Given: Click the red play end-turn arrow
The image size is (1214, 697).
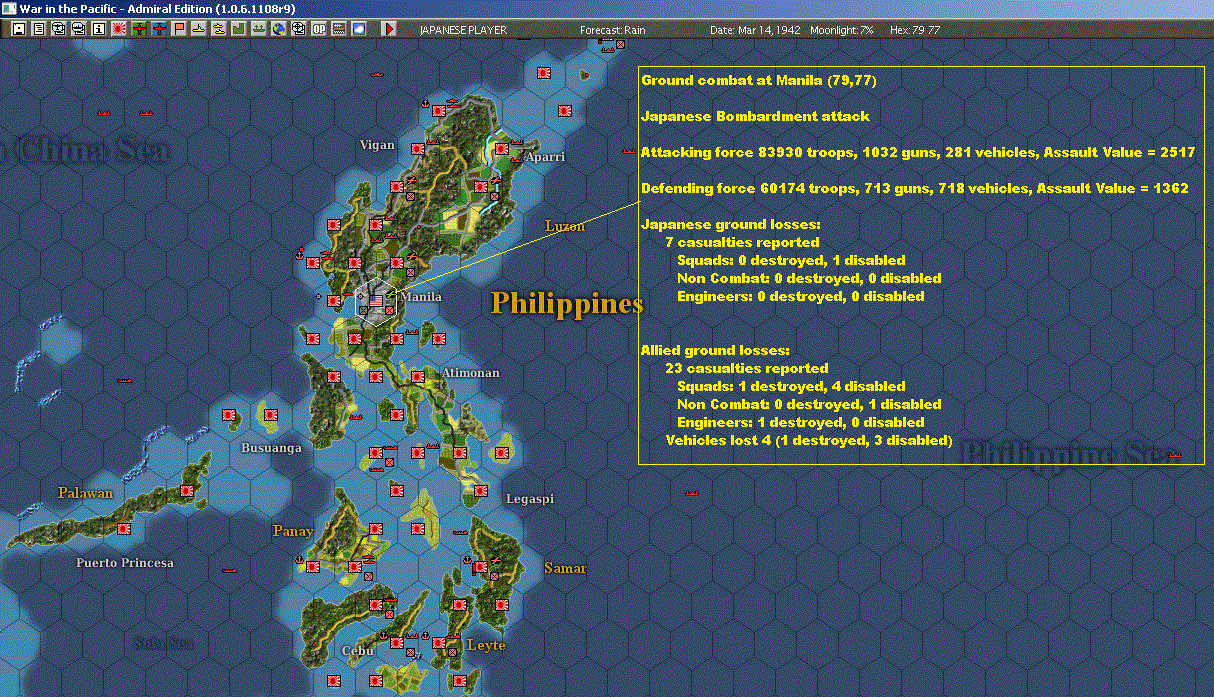Looking at the screenshot, I should click(389, 29).
